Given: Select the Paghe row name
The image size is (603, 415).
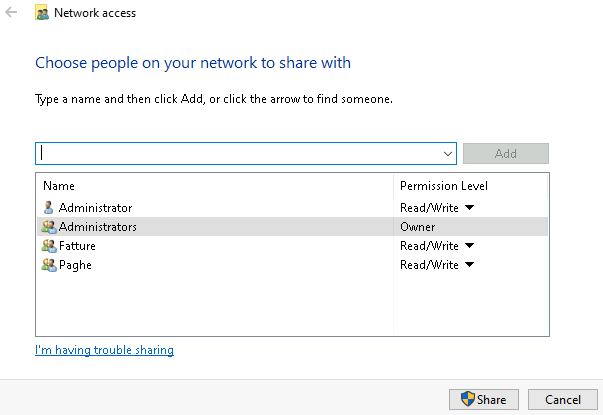Looking at the screenshot, I should pyautogui.click(x=75, y=265).
